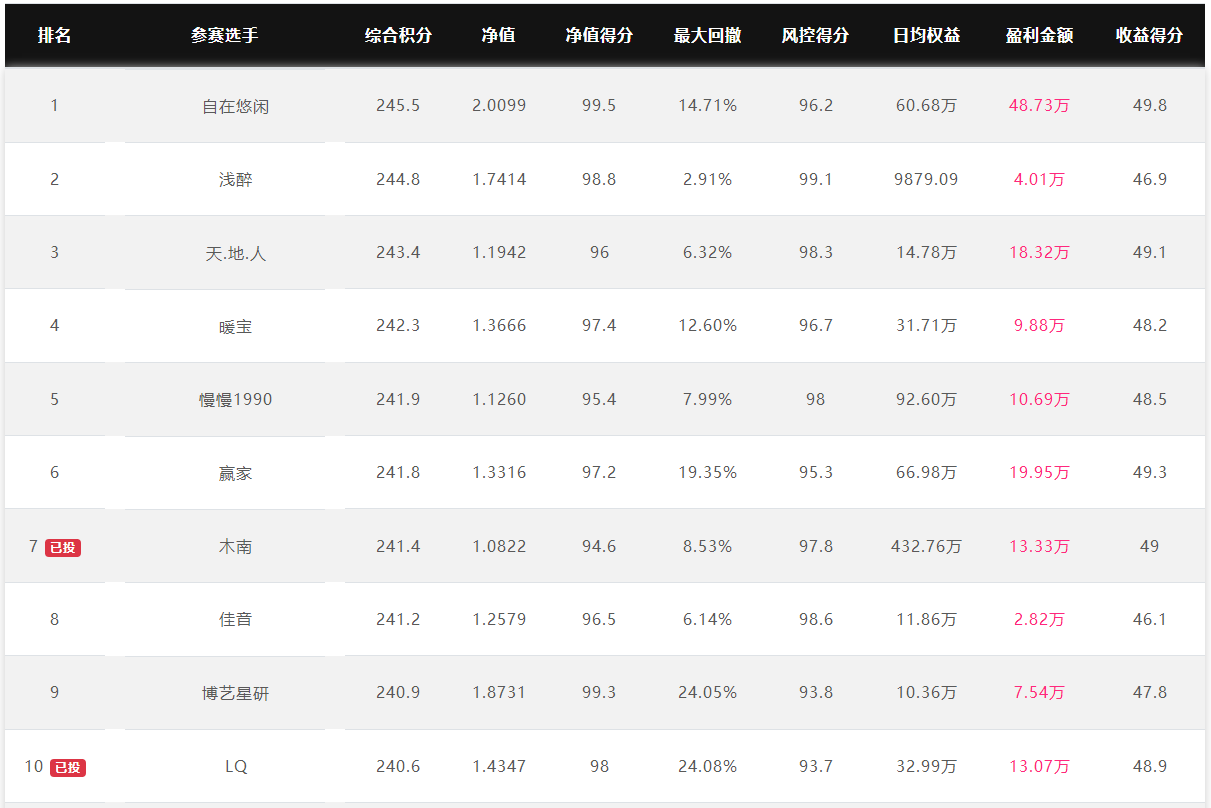Image resolution: width=1211 pixels, height=808 pixels.
Task: Select contestant LQ
Action: (x=236, y=767)
